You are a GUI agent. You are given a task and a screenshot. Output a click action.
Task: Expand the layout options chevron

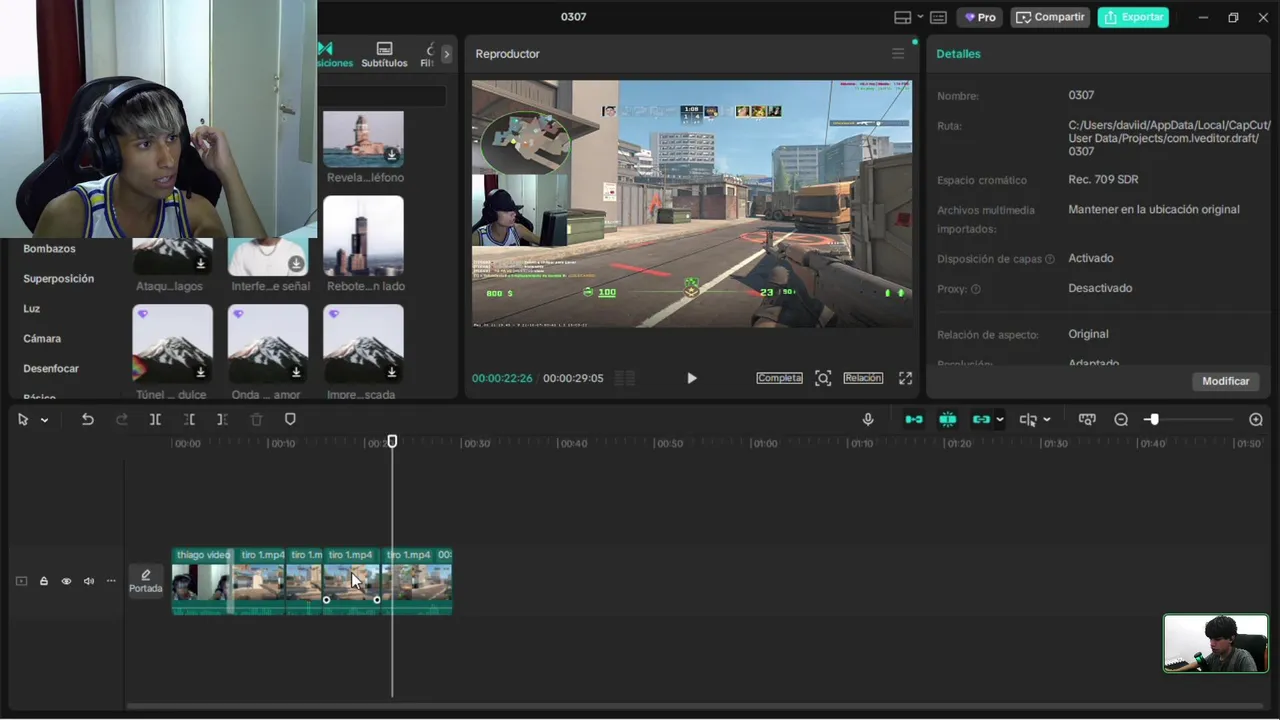920,17
